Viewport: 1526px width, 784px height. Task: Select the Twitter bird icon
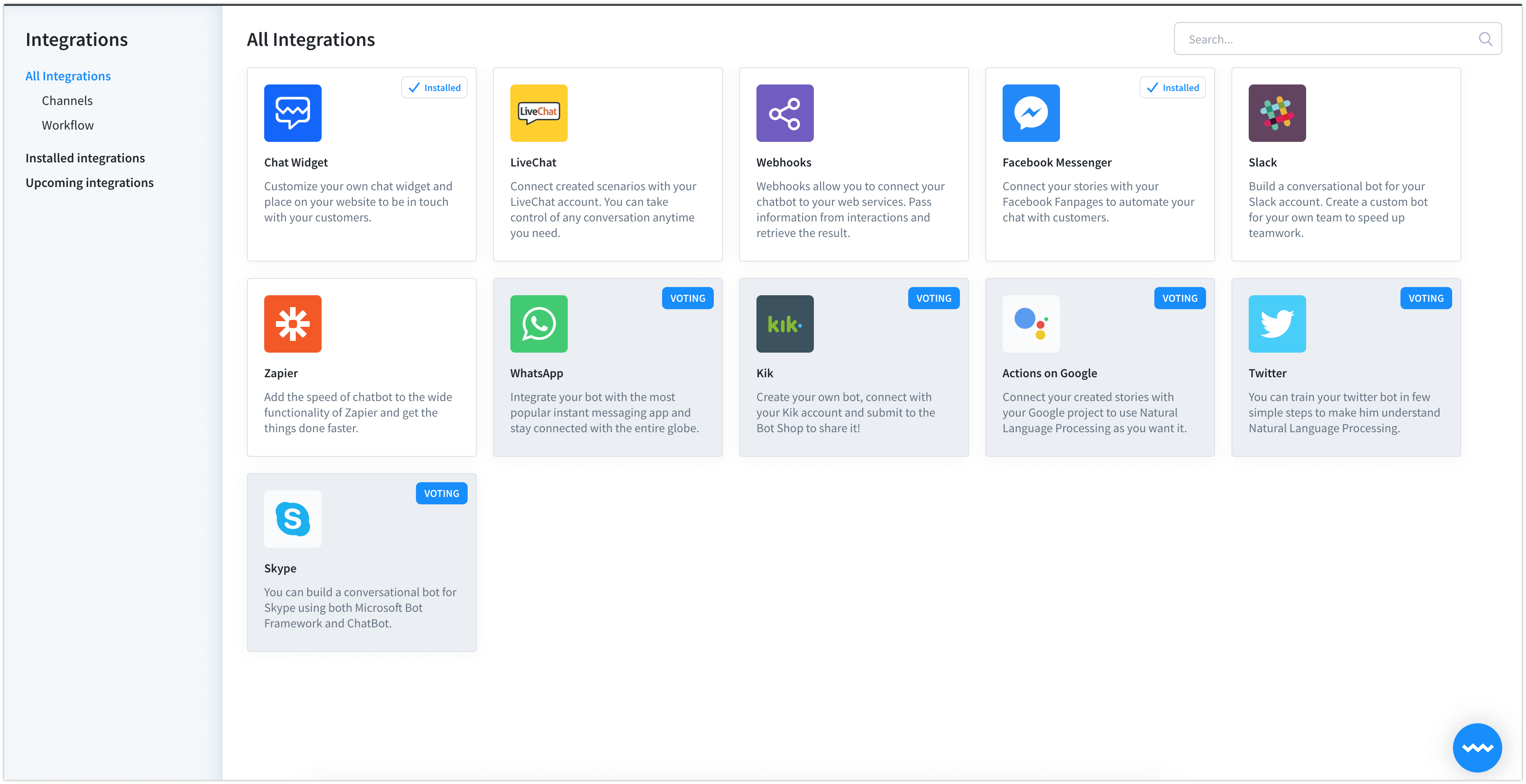tap(1277, 324)
